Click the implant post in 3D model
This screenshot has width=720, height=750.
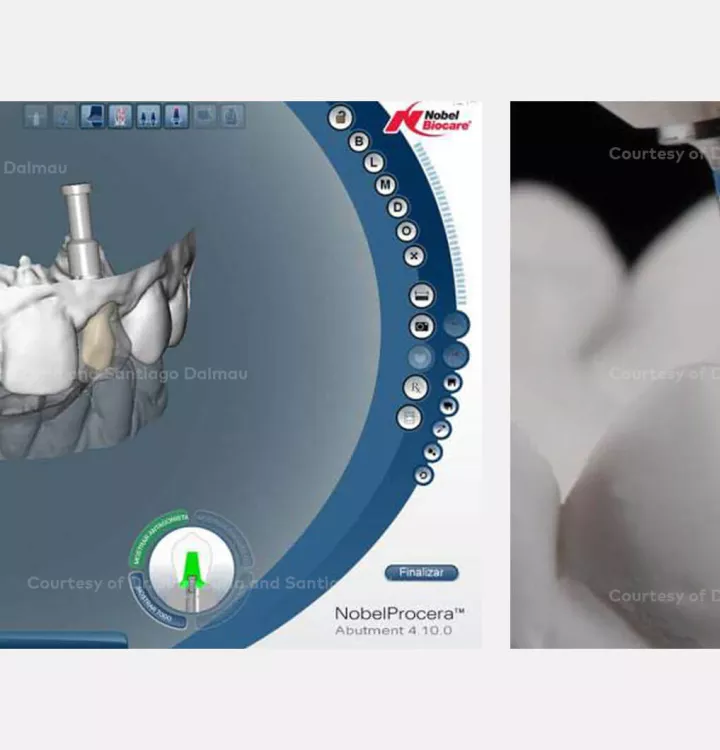(81, 230)
